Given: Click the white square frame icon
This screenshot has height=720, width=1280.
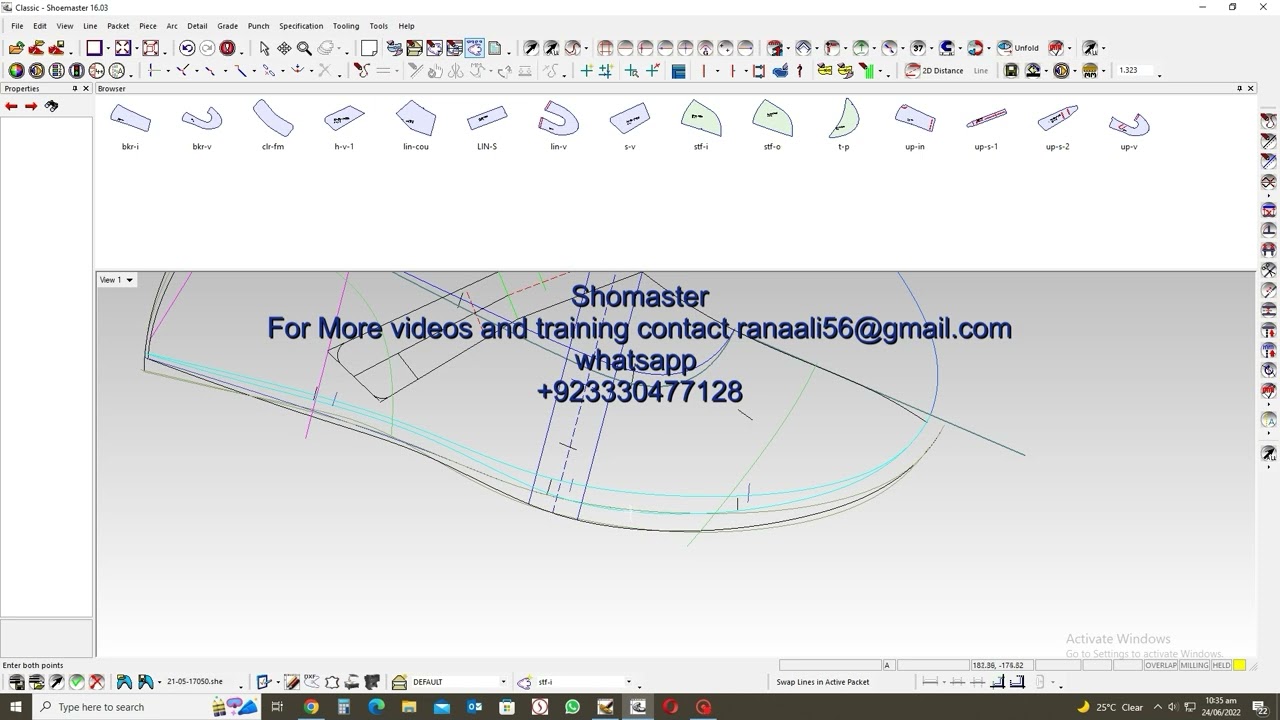Looking at the screenshot, I should point(94,48).
